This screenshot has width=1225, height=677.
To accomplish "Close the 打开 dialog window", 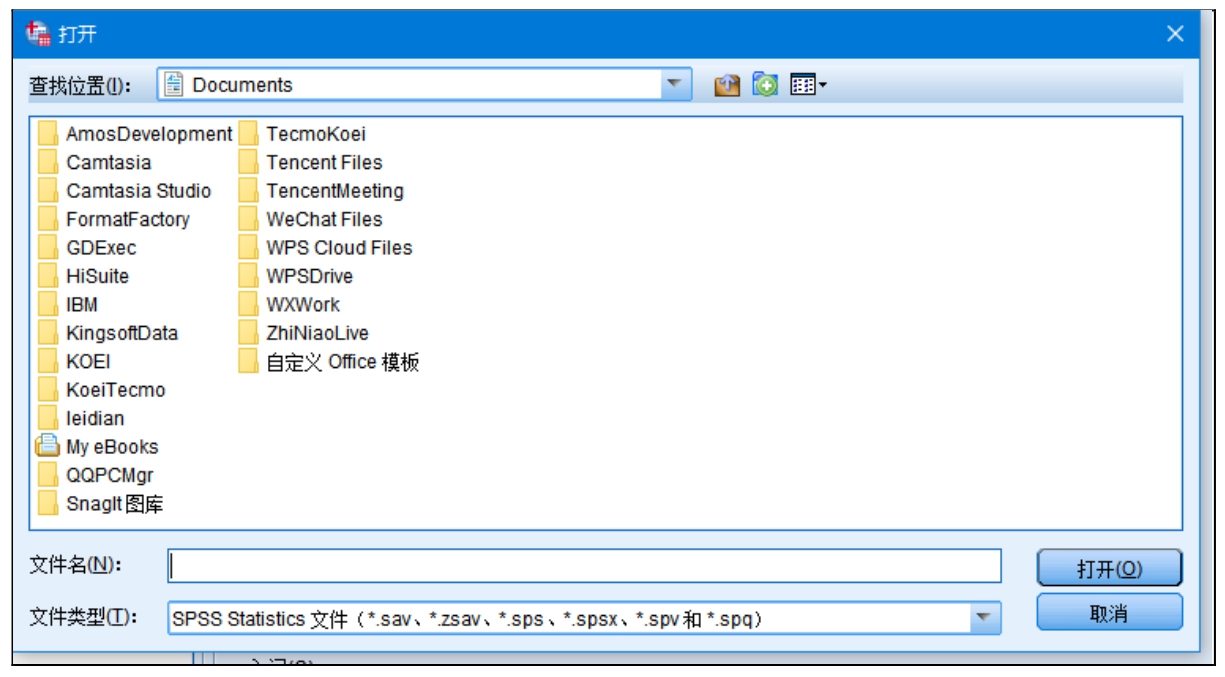I will (1175, 34).
